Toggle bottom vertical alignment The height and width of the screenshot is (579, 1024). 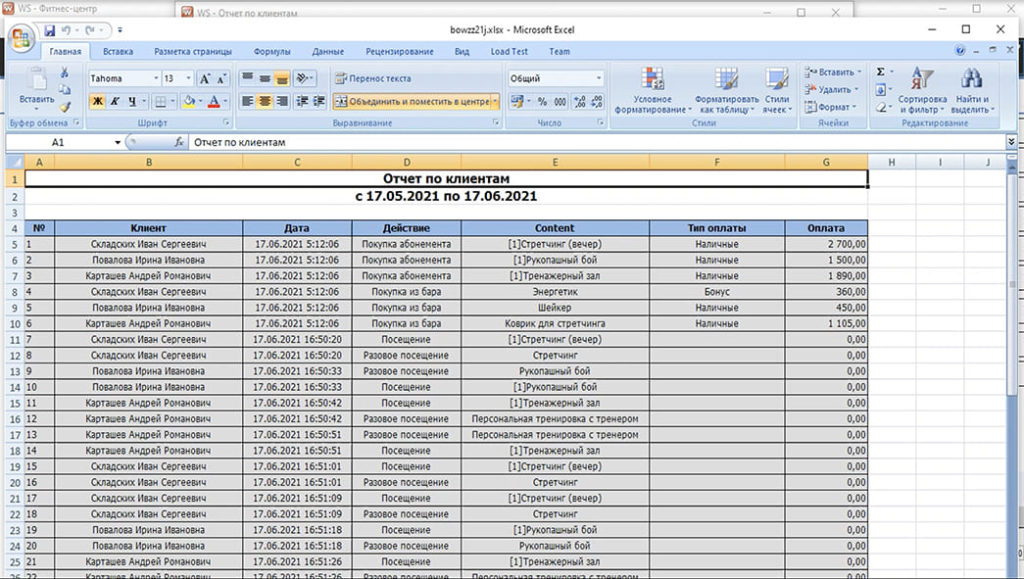[x=281, y=78]
